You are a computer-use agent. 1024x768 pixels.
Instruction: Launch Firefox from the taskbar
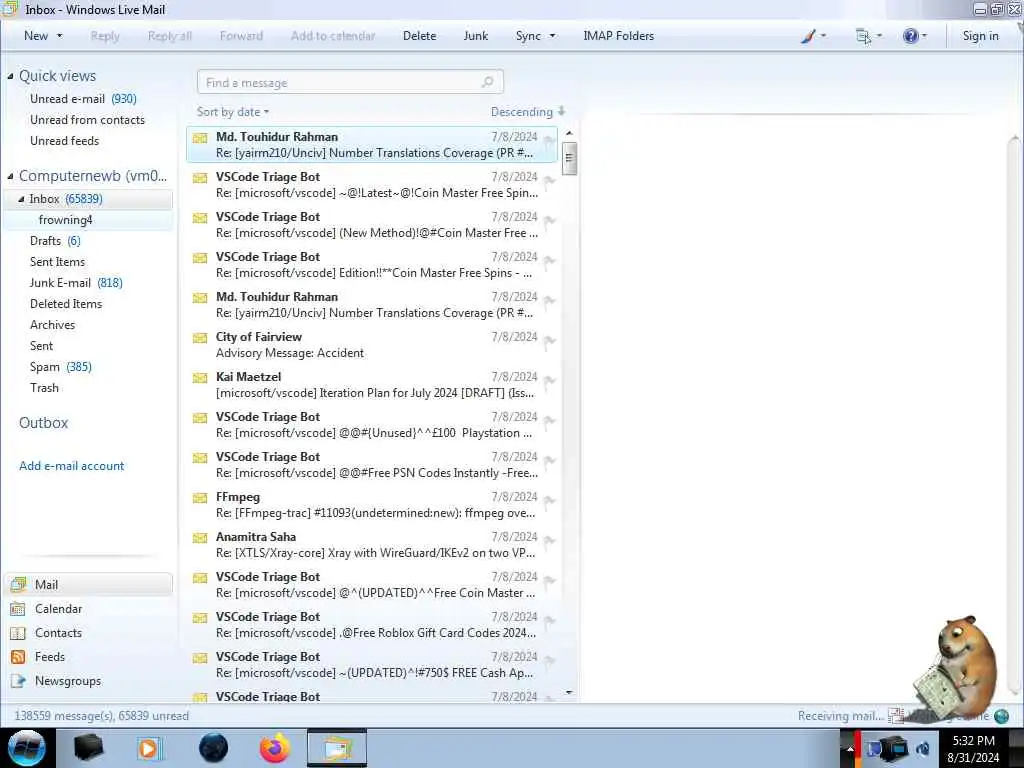(x=275, y=748)
